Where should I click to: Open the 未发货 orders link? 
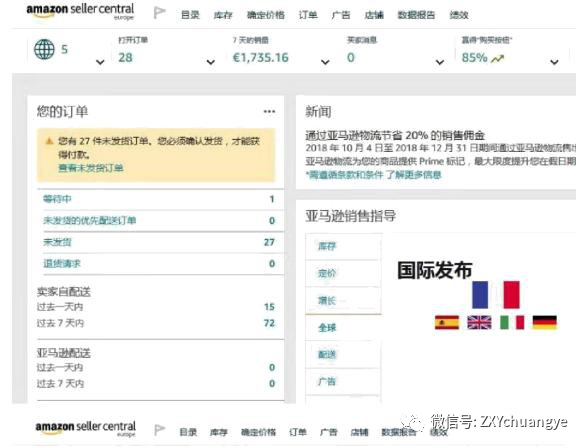[57, 242]
